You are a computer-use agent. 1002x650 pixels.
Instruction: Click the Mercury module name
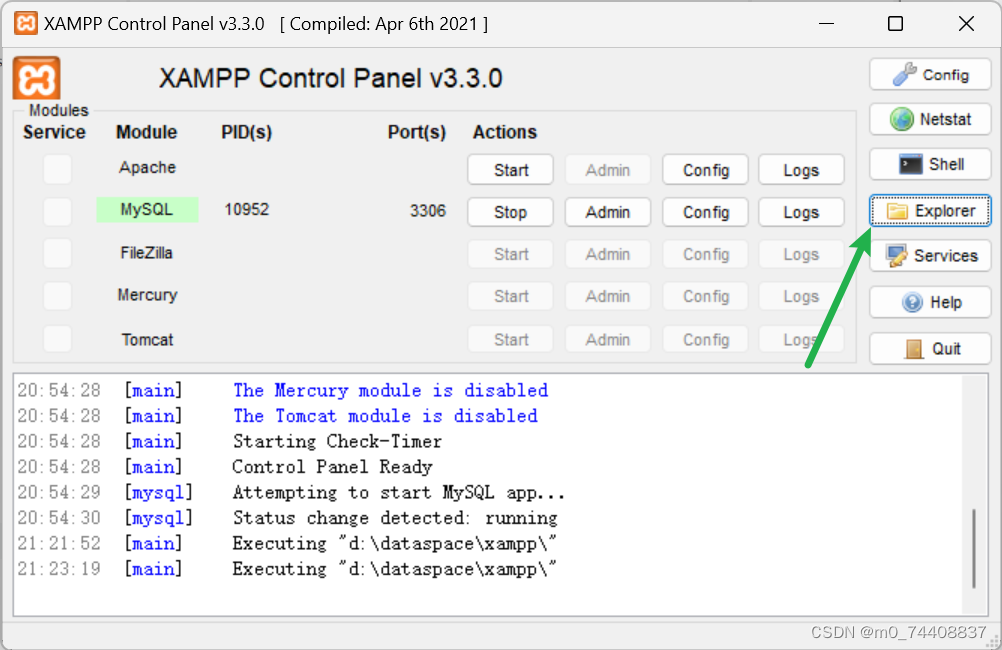(x=147, y=295)
